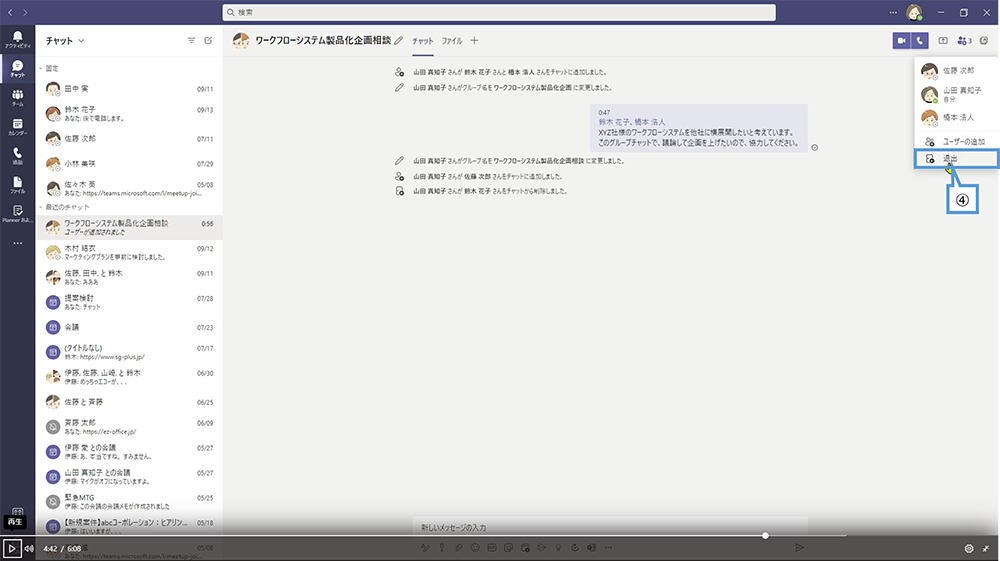Open the 伊藤 愛 との会議 chat
Image resolution: width=1000 pixels, height=561 pixels.
coord(129,451)
